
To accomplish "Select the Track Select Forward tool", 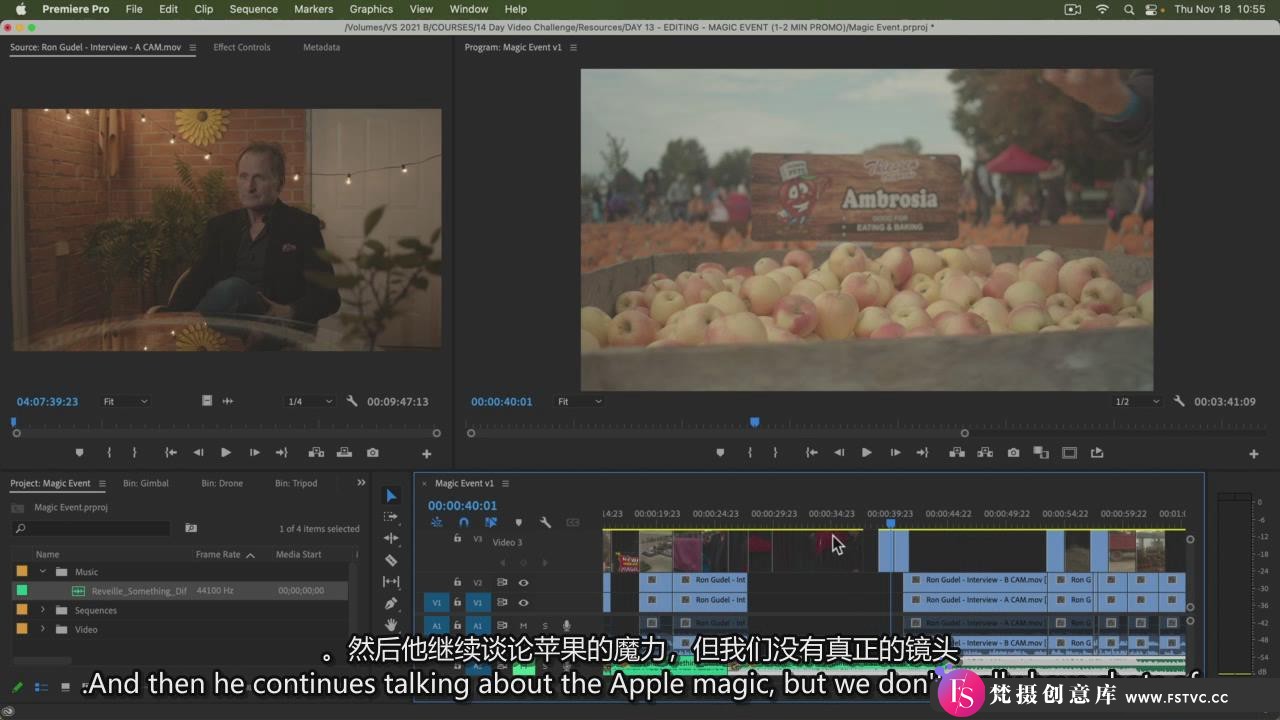I will [x=391, y=517].
